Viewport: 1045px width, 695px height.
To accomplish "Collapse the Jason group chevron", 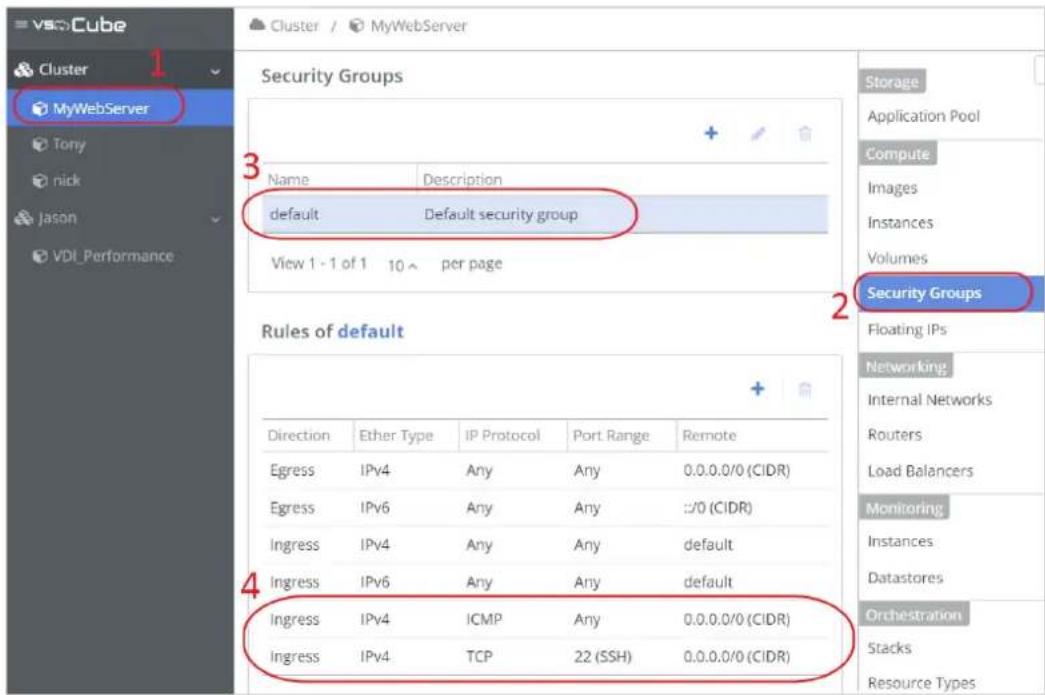I will coord(215,219).
